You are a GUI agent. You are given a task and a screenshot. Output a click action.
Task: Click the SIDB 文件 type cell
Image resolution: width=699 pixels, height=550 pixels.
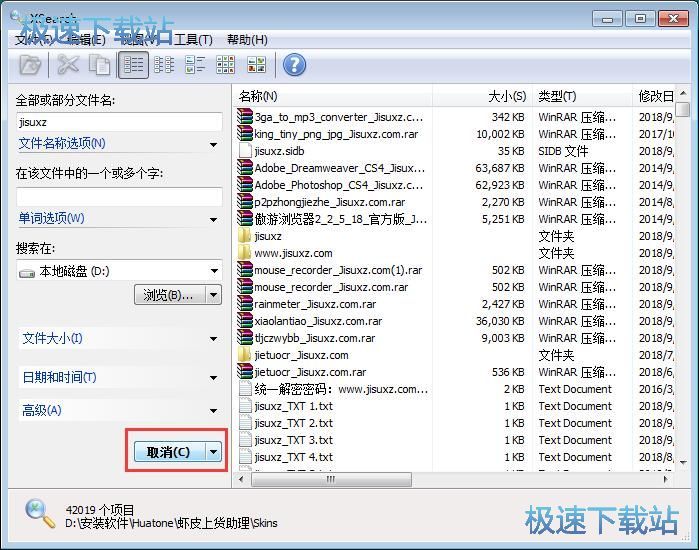[563, 151]
